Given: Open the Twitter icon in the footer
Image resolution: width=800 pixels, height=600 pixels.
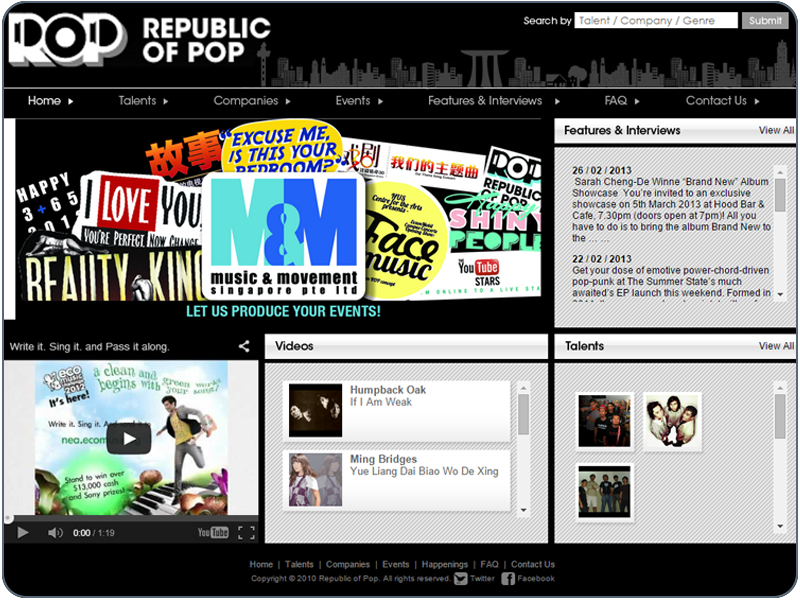Looking at the screenshot, I should tap(461, 579).
